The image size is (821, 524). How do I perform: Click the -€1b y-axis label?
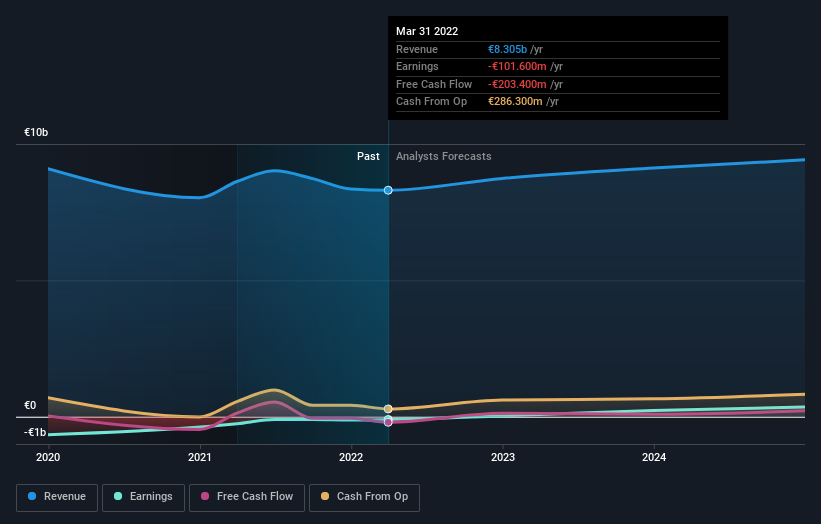35,432
